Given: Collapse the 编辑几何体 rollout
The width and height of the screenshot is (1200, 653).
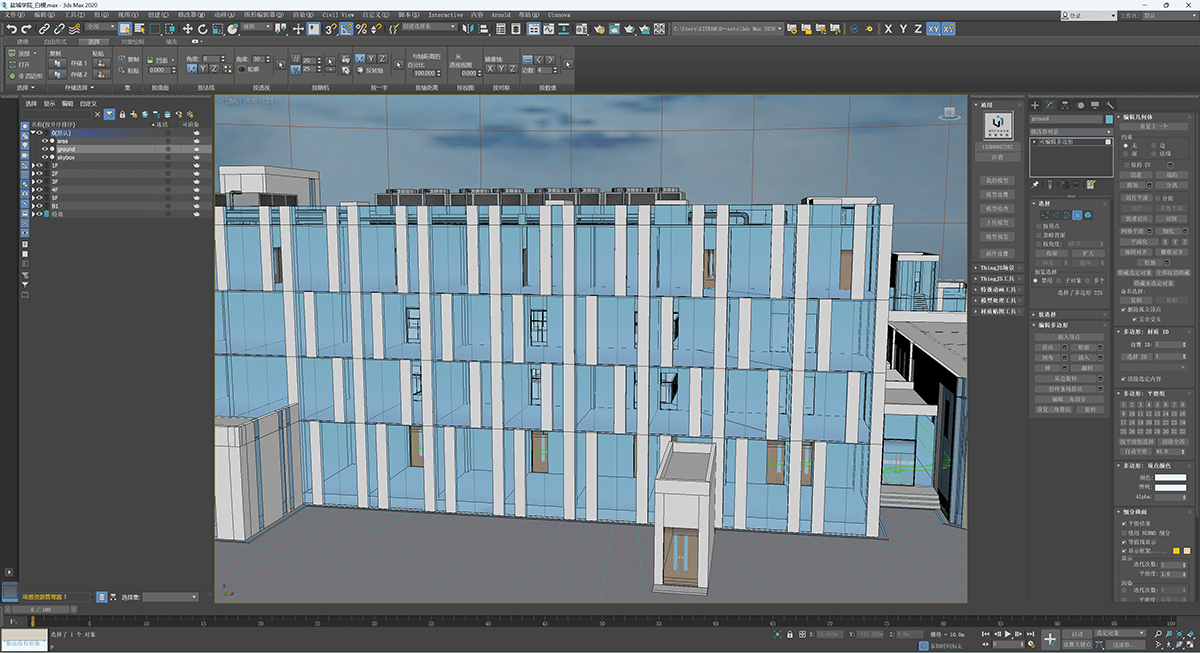Looking at the screenshot, I should (x=1136, y=117).
